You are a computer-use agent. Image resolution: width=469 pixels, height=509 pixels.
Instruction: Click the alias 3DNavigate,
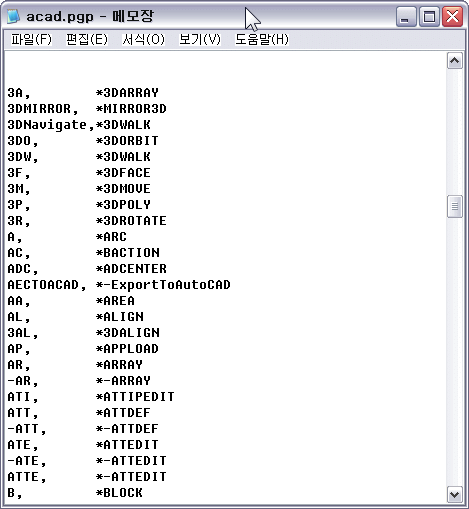(51, 125)
